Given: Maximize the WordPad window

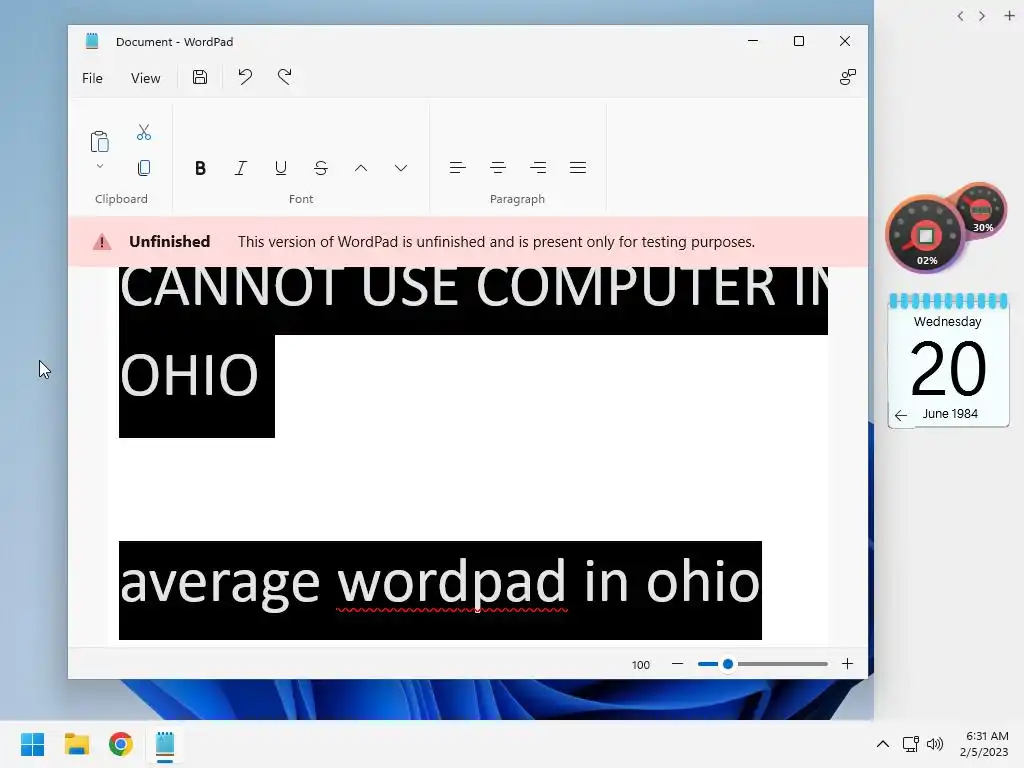Looking at the screenshot, I should coord(799,41).
